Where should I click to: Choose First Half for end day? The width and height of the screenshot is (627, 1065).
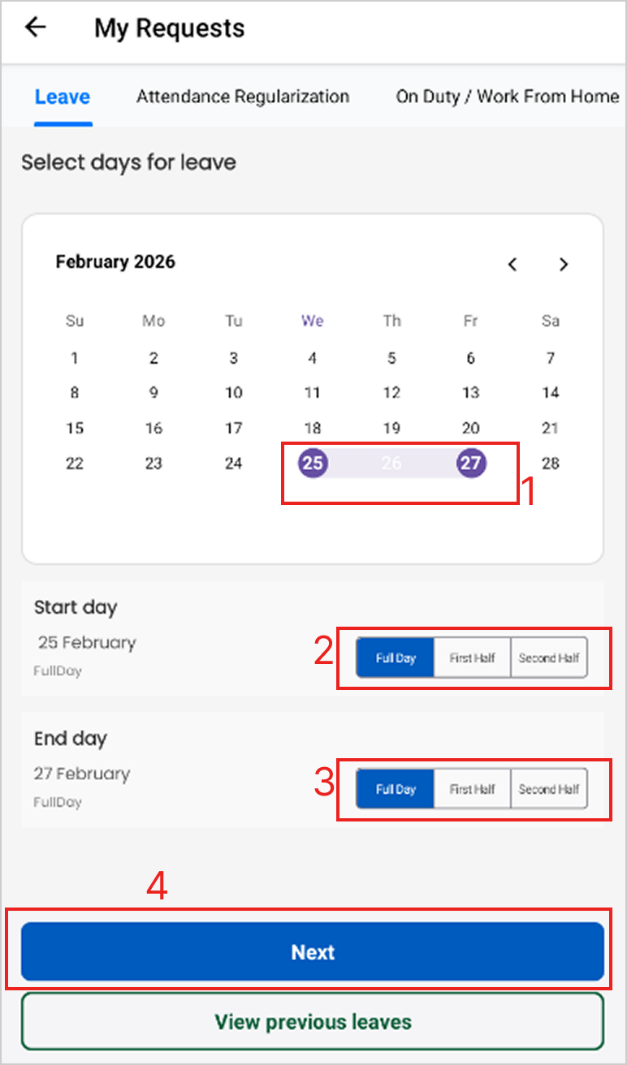(x=472, y=789)
